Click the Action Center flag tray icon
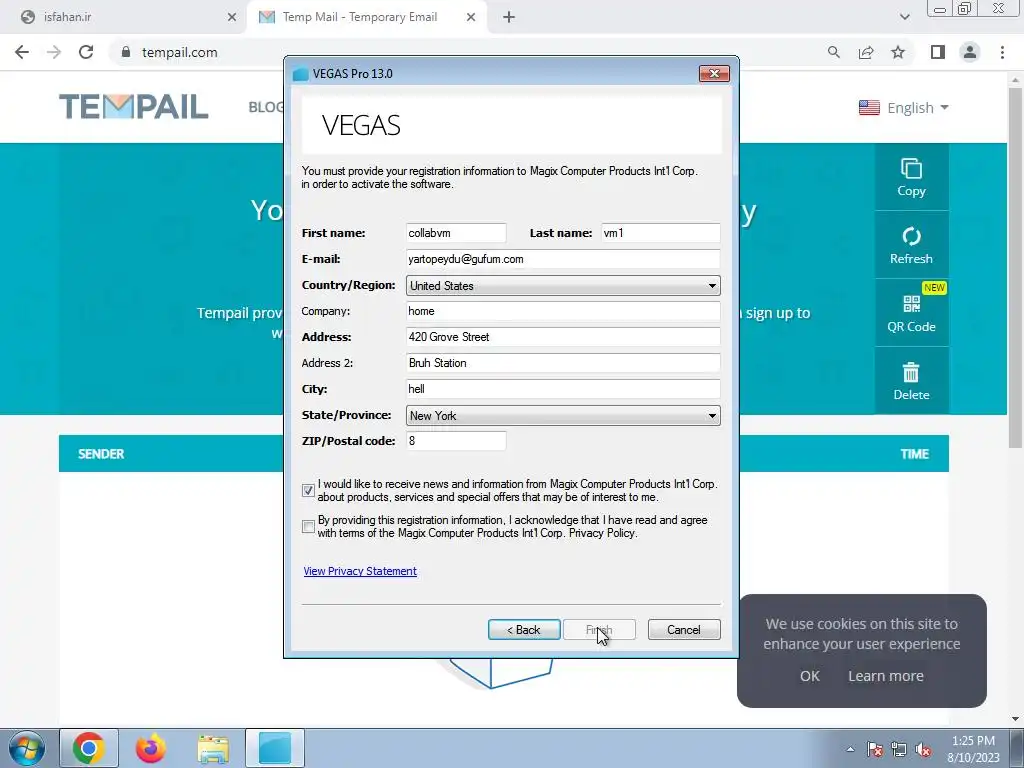1024x768 pixels. click(875, 749)
